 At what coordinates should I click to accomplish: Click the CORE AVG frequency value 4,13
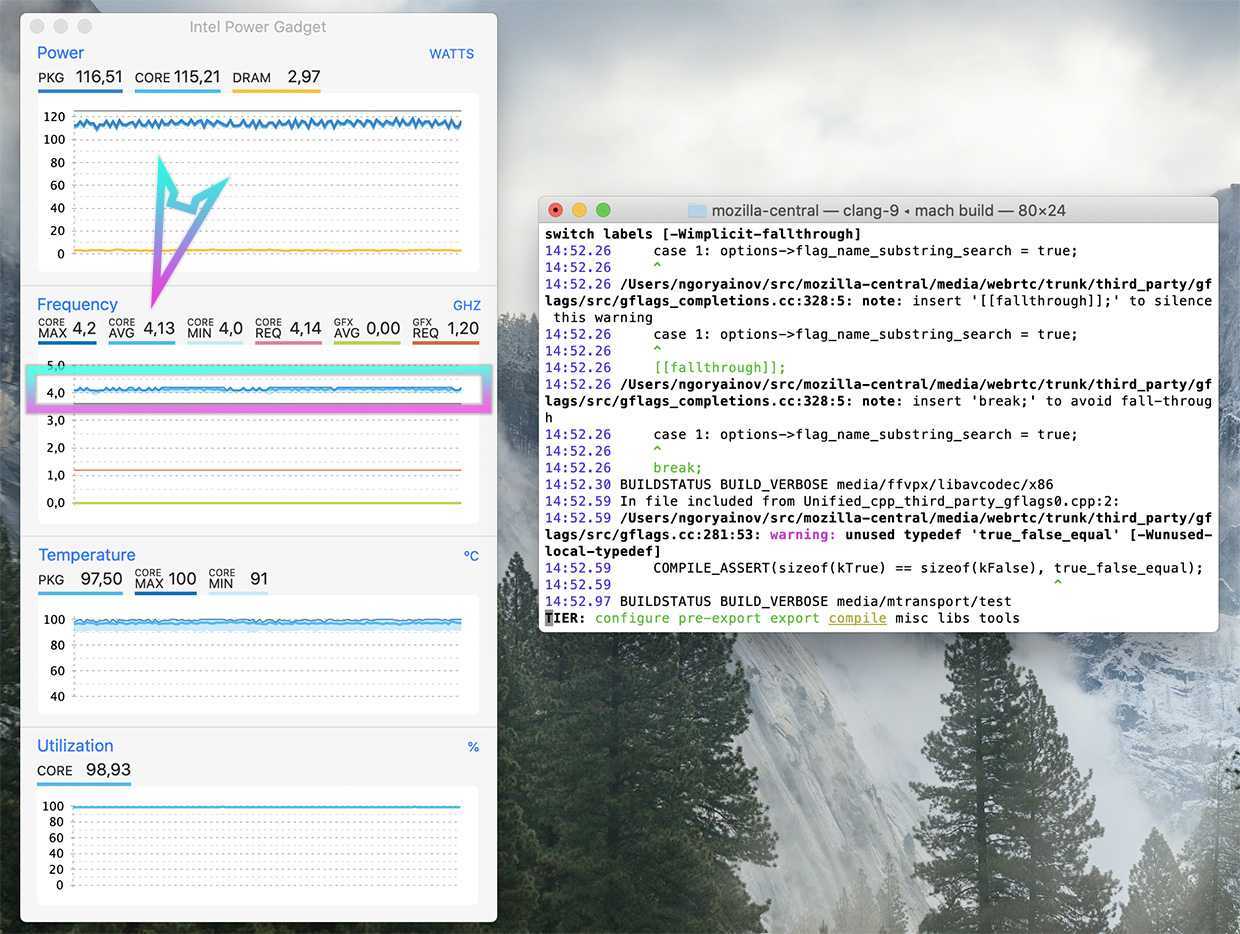tap(158, 328)
